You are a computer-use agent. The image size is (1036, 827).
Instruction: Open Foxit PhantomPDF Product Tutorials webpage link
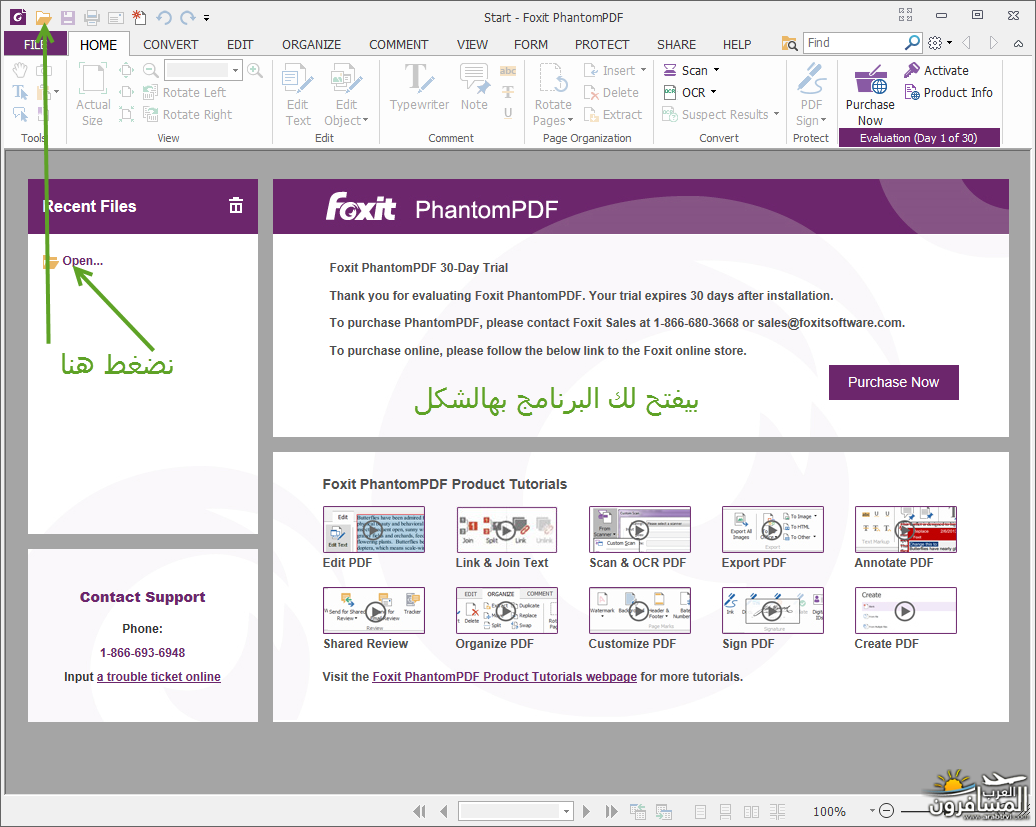pyautogui.click(x=505, y=676)
